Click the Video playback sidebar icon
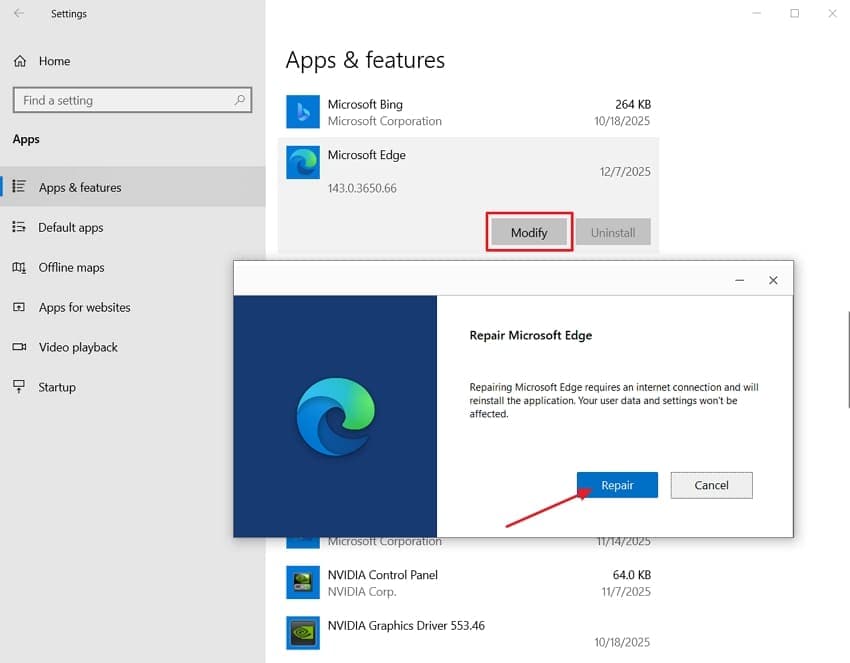Viewport: 850px width, 663px height. pos(20,347)
